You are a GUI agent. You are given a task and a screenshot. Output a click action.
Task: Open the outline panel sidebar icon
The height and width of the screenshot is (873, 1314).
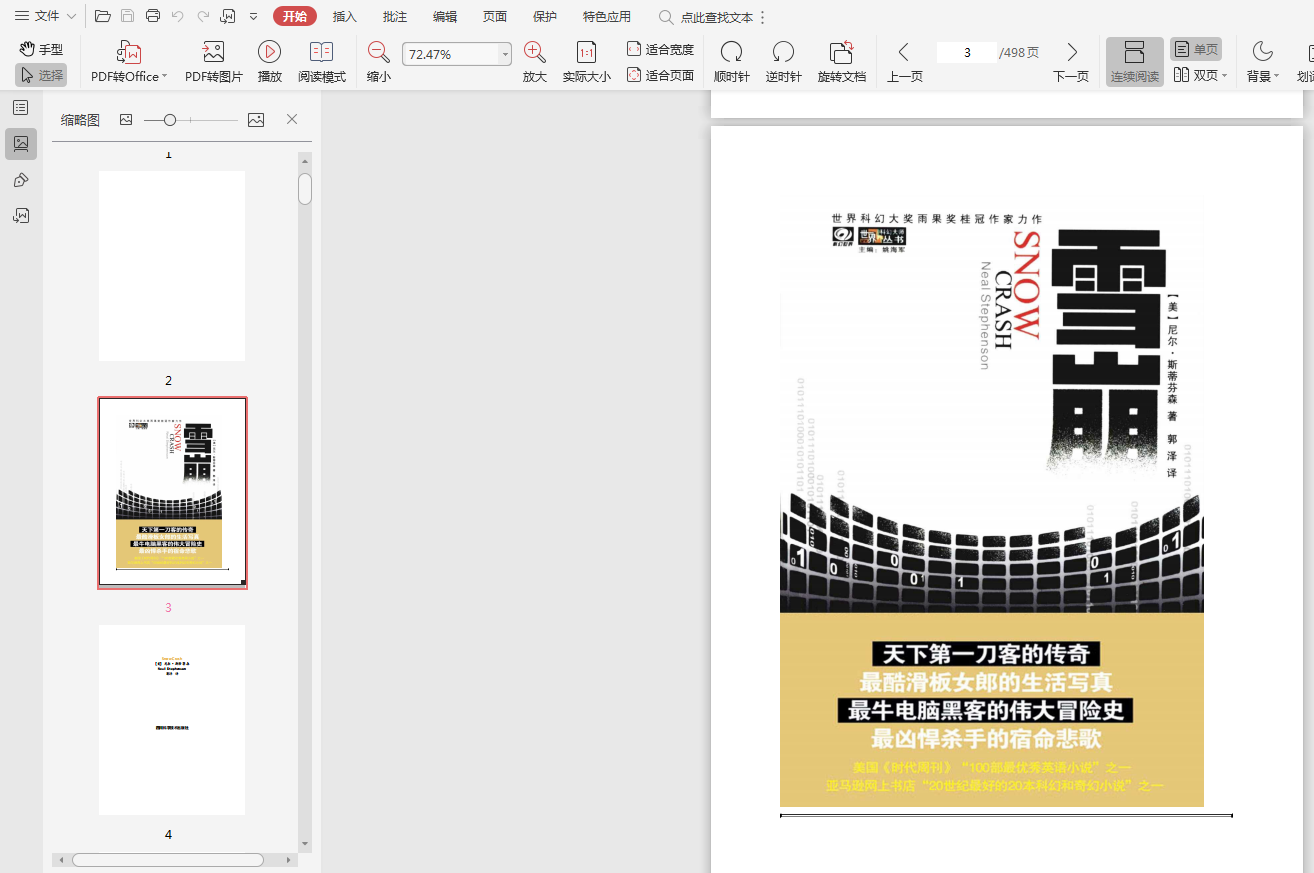pyautogui.click(x=21, y=107)
